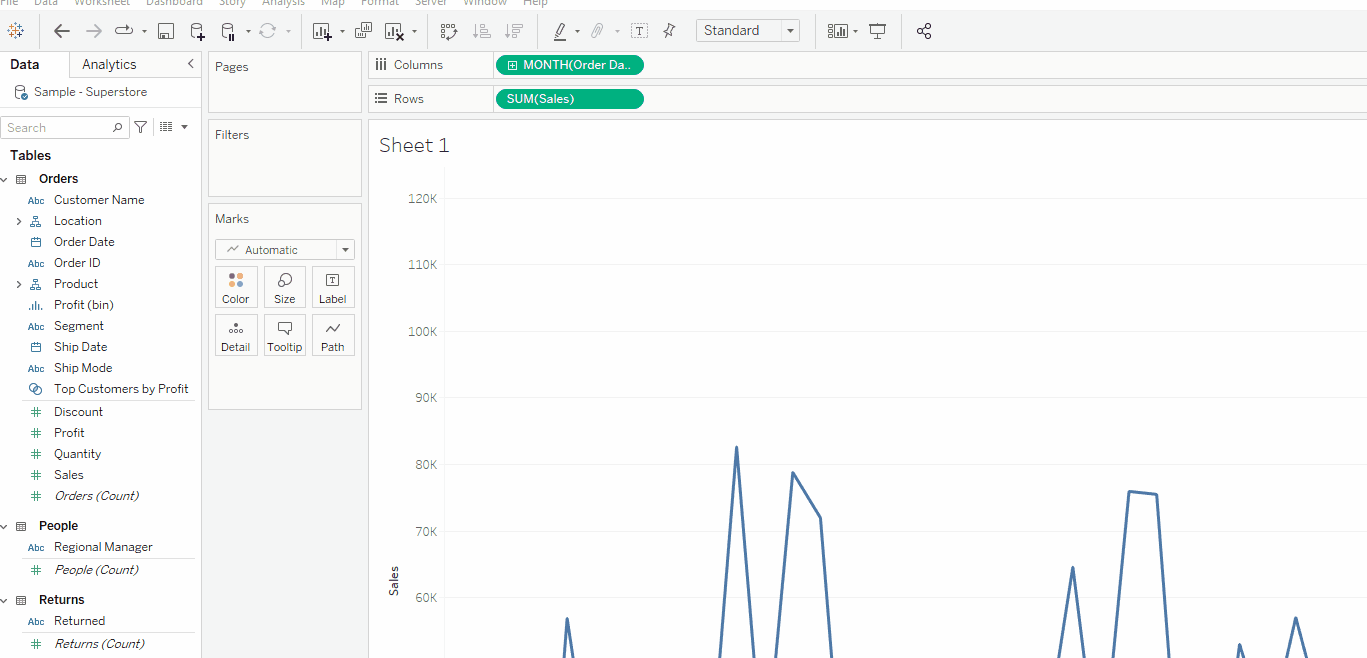Viewport: 1367px width, 658px height.
Task: Click the Swap rows and columns icon
Action: pos(449,31)
